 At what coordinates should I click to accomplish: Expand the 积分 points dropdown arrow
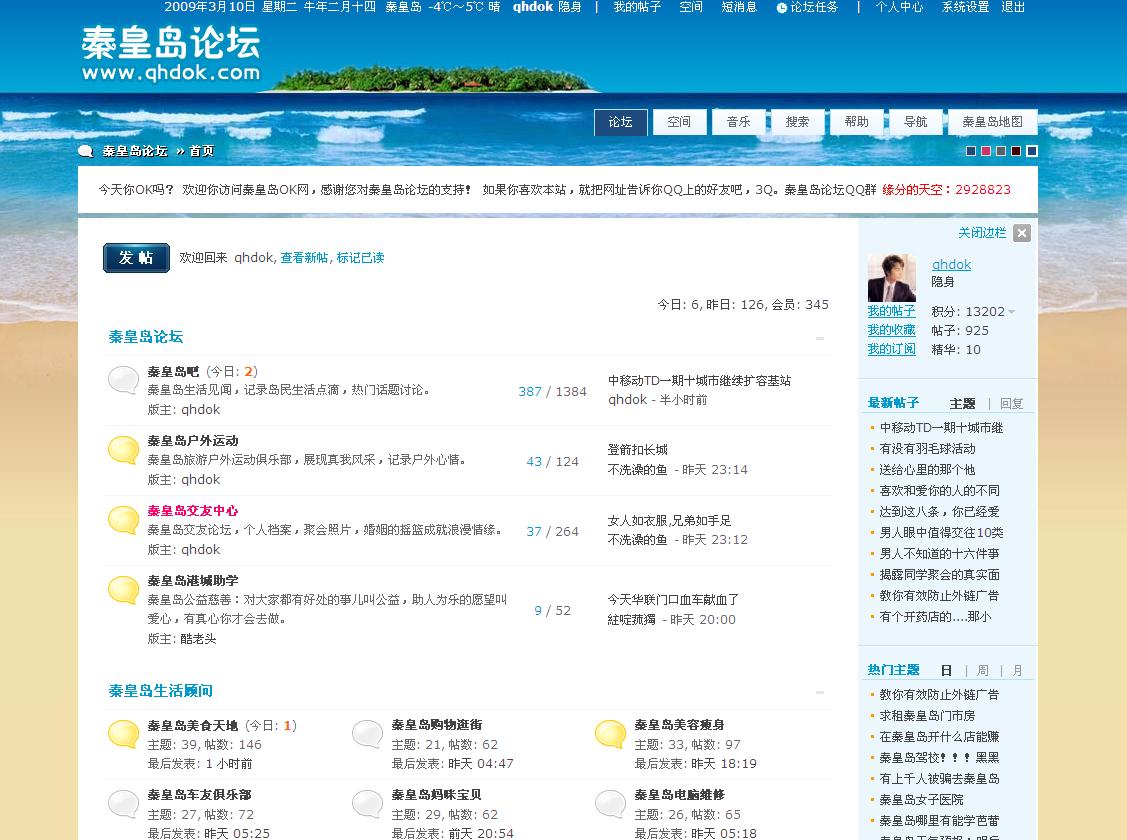1012,312
